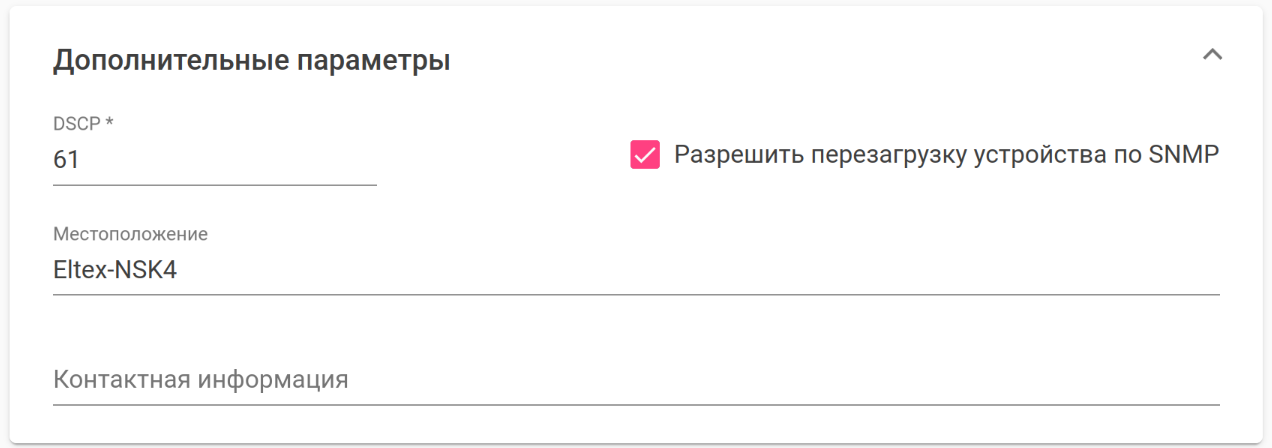Image resolution: width=1272 pixels, height=448 pixels.
Task: Click the DSCP field label
Action: tap(83, 123)
